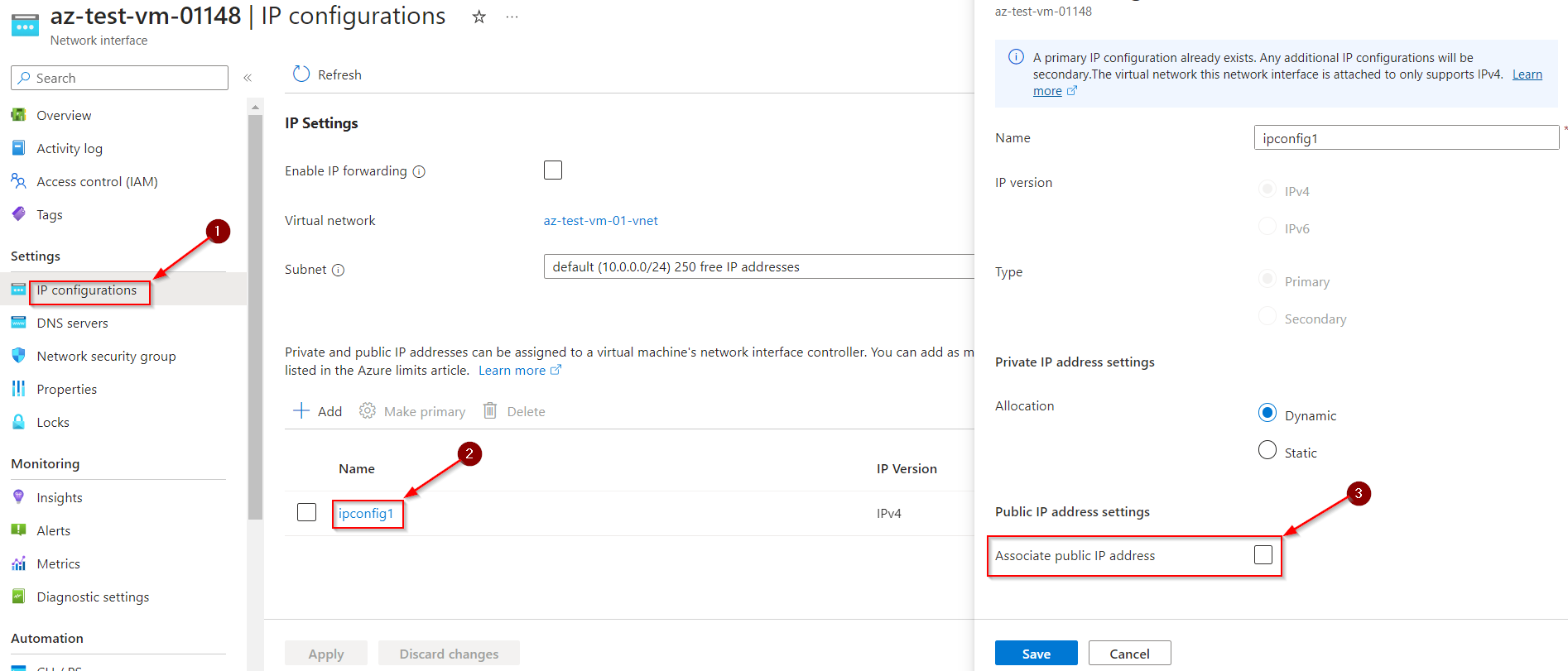The image size is (1568, 671).
Task: Click the Name input containing ipconfig1
Action: [x=1407, y=137]
